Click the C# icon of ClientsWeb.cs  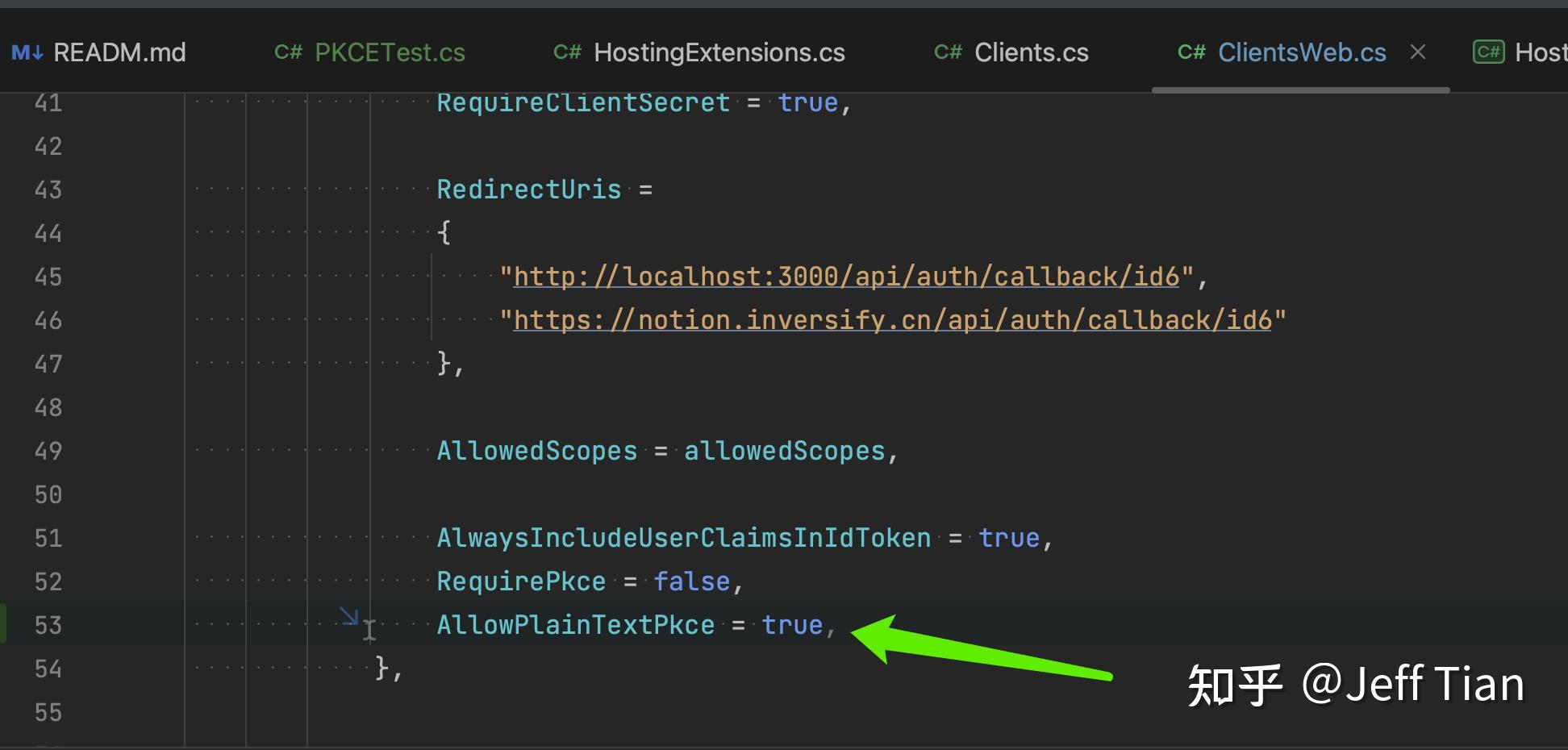pos(1191,52)
